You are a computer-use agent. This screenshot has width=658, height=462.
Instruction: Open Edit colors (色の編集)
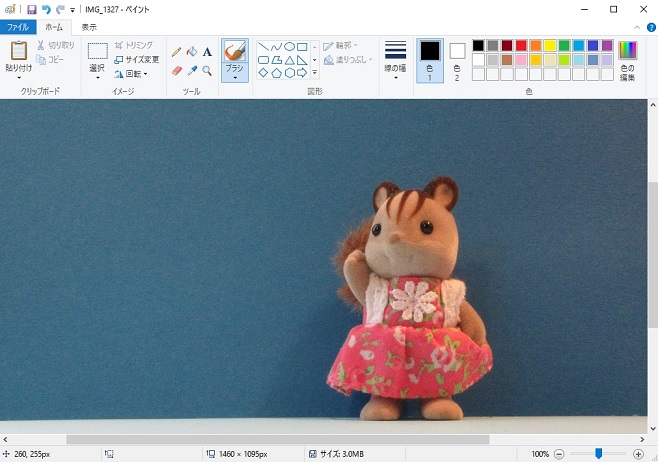[x=627, y=61]
